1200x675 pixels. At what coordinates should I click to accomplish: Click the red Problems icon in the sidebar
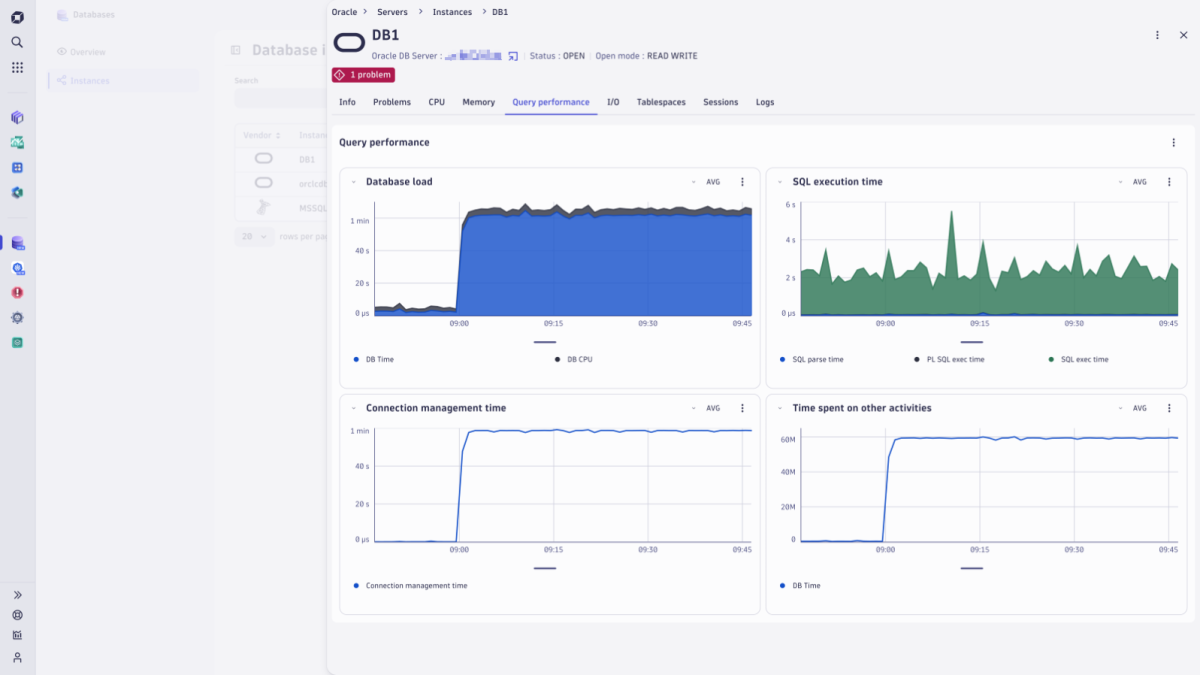(16, 293)
